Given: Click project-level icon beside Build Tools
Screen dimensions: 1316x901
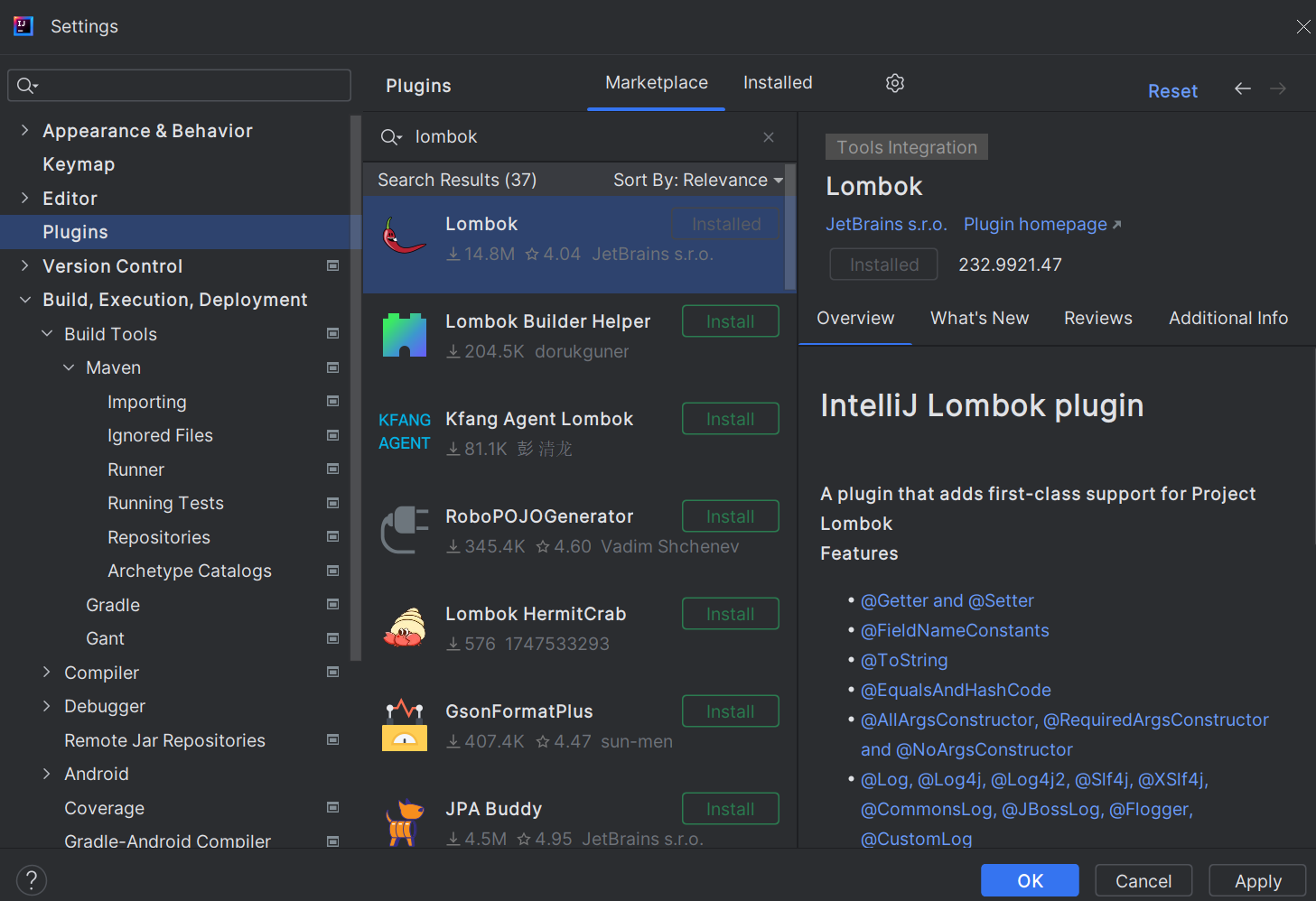Looking at the screenshot, I should click(x=332, y=333).
